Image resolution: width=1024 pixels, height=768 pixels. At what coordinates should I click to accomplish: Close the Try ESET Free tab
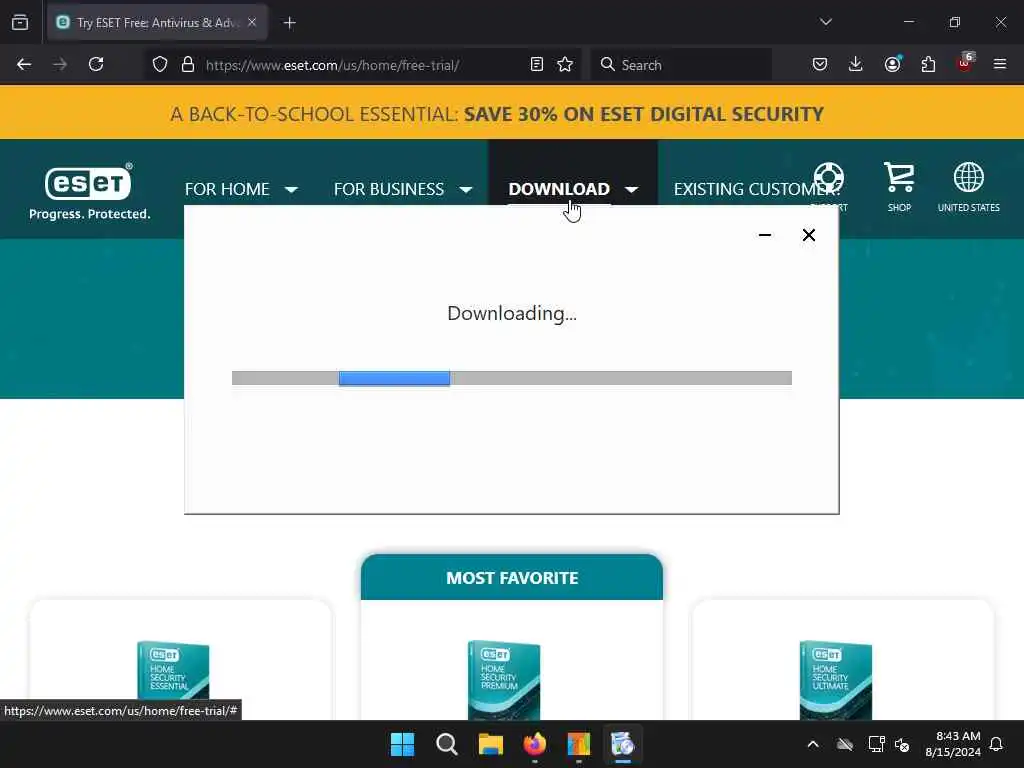tap(252, 23)
